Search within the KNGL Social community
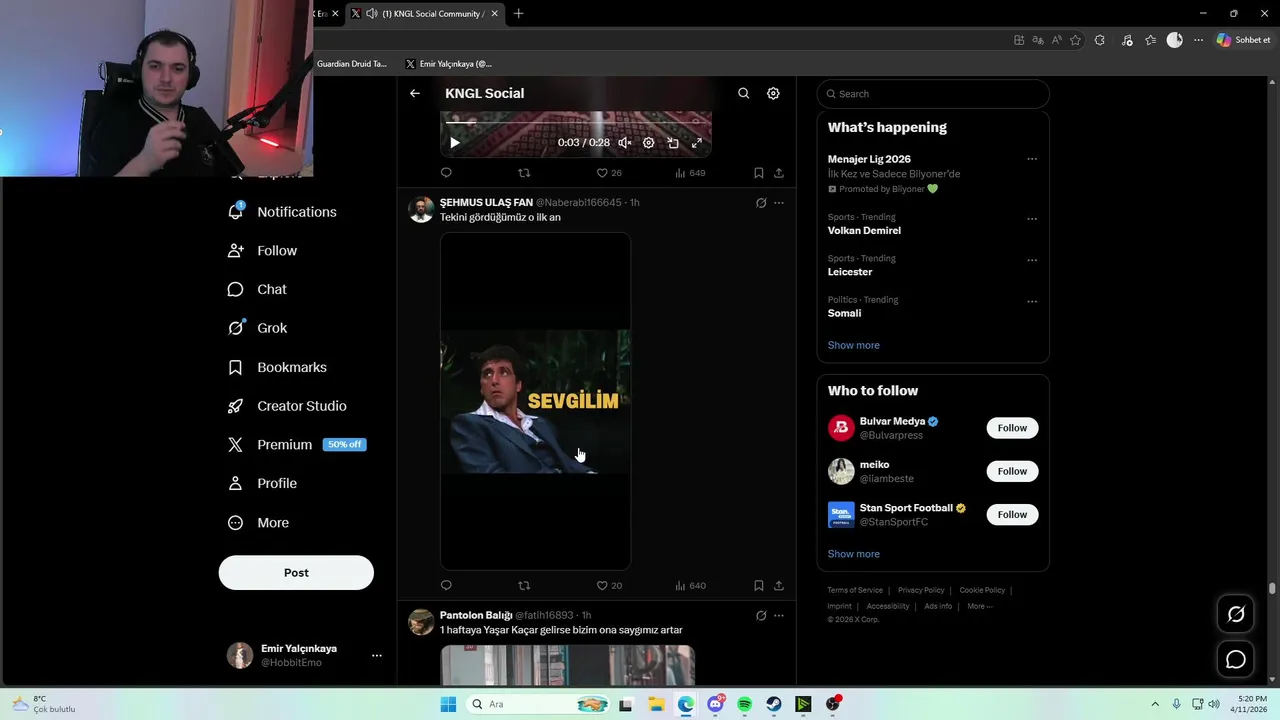The image size is (1280, 720). [x=743, y=93]
